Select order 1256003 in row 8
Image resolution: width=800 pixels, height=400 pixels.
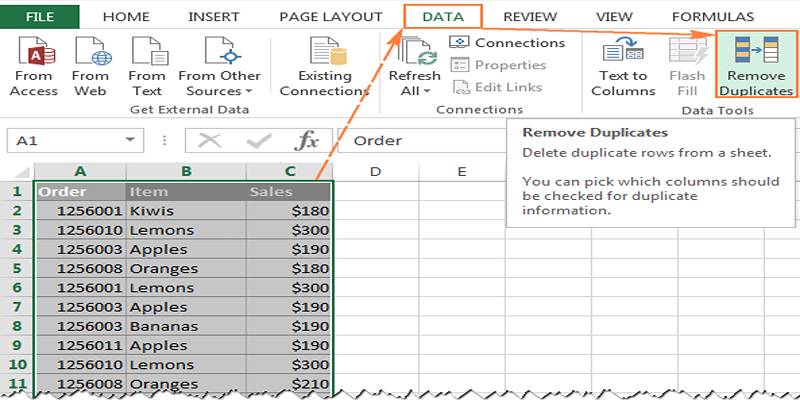pyautogui.click(x=81, y=326)
